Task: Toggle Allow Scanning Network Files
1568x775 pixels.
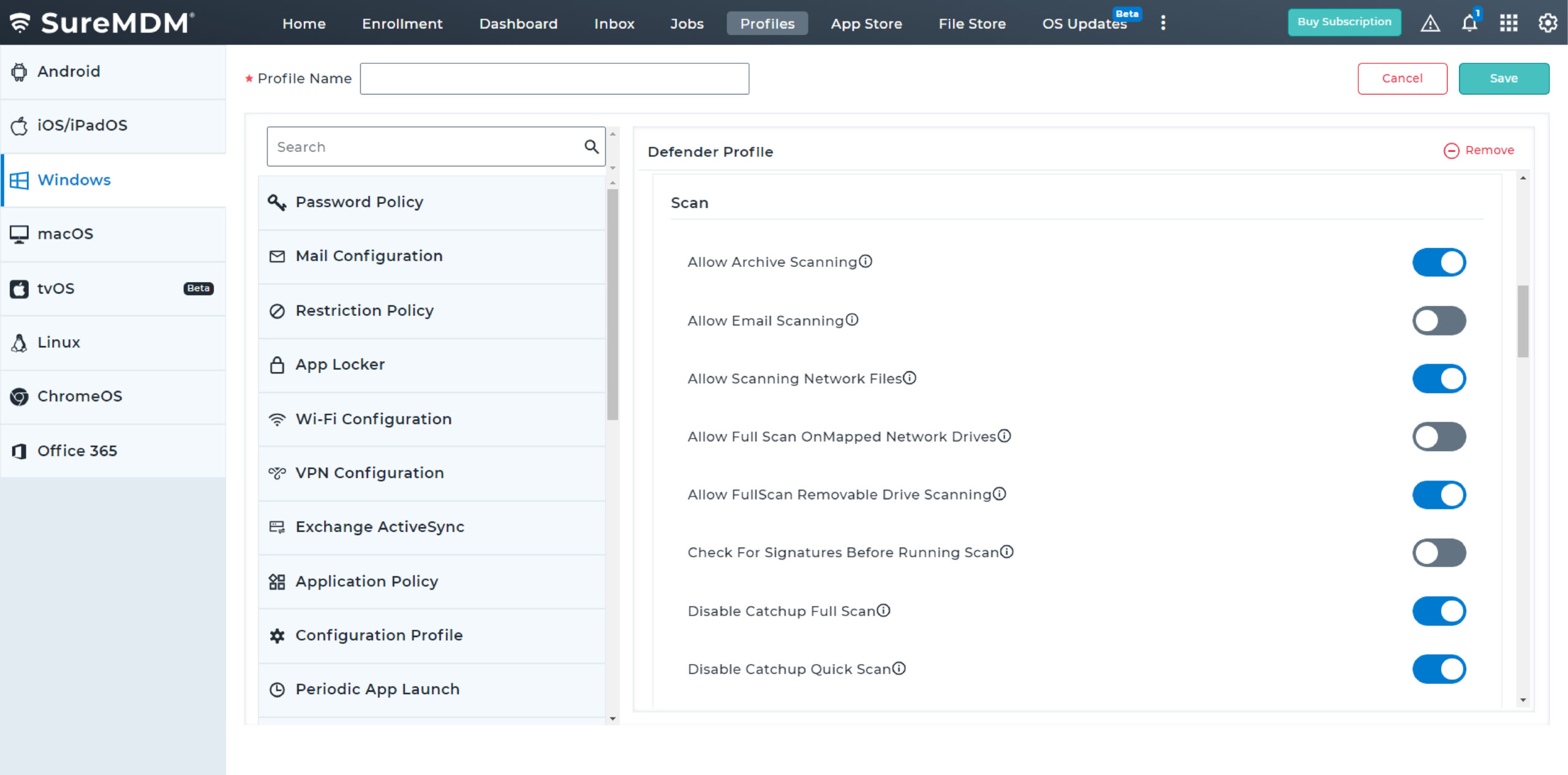Action: (x=1439, y=378)
